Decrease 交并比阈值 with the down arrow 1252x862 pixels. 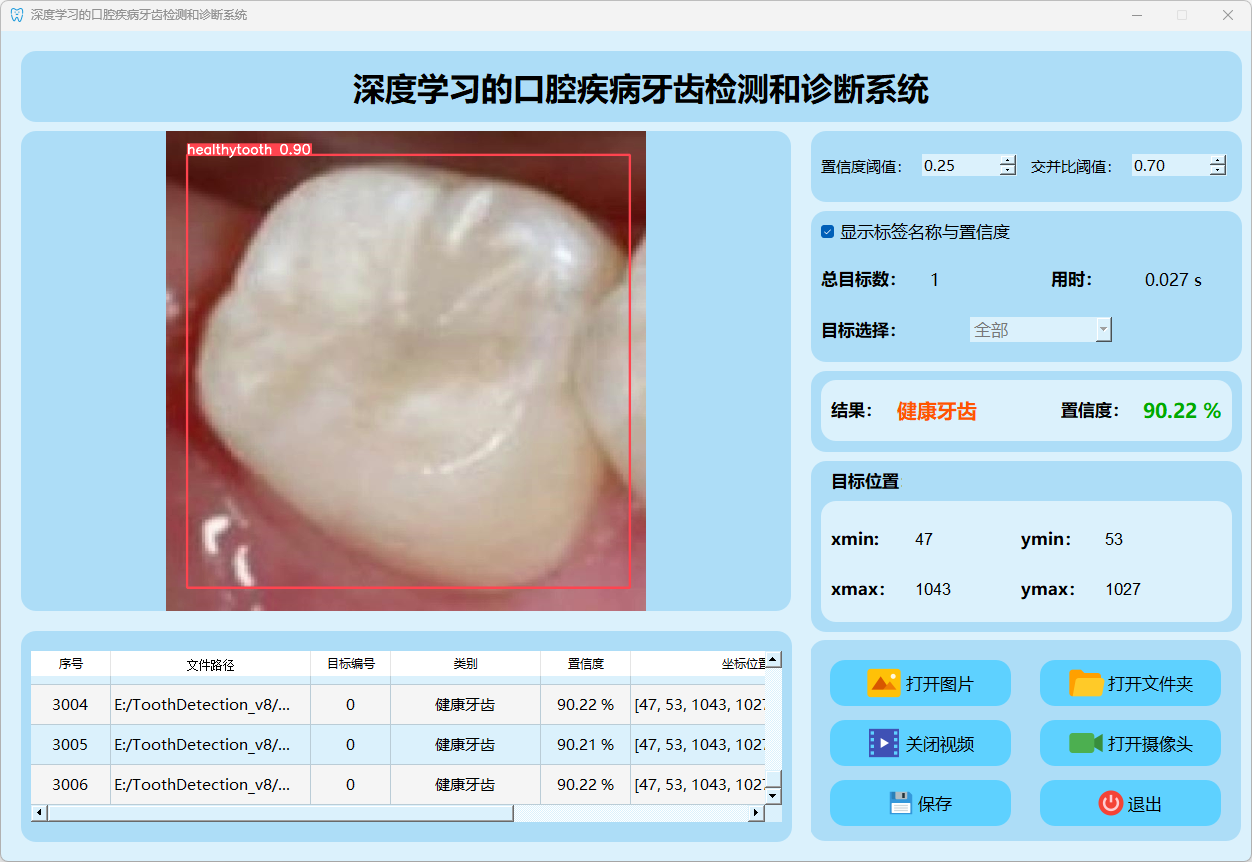[x=1217, y=171]
